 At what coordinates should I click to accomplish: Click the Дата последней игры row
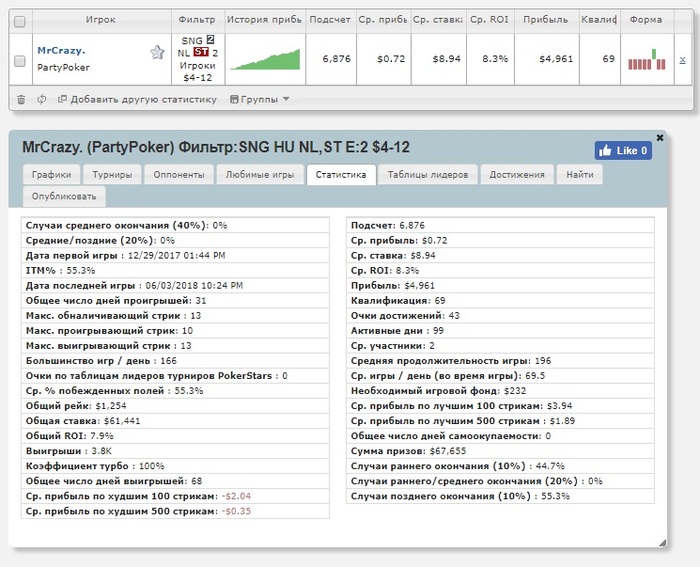click(175, 286)
